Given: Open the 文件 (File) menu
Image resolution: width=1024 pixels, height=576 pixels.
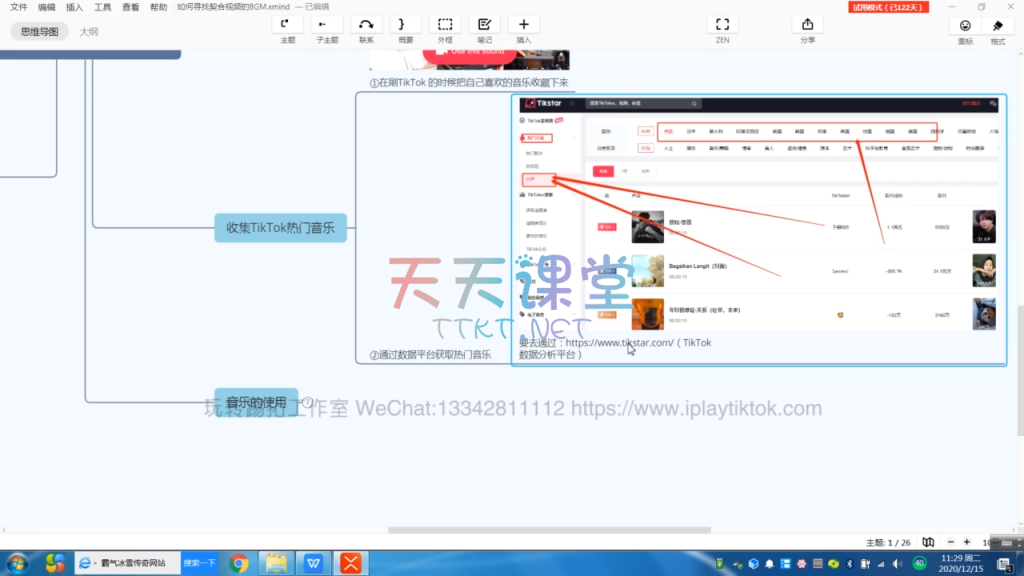Looking at the screenshot, I should (18, 7).
